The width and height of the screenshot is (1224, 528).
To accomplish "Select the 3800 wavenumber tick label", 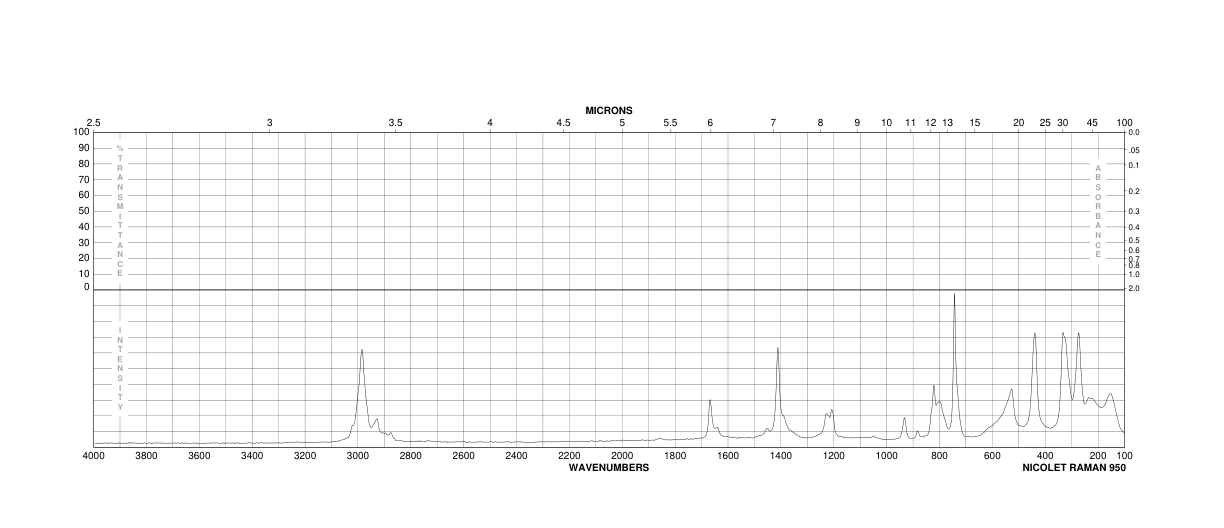I will click(x=146, y=456).
